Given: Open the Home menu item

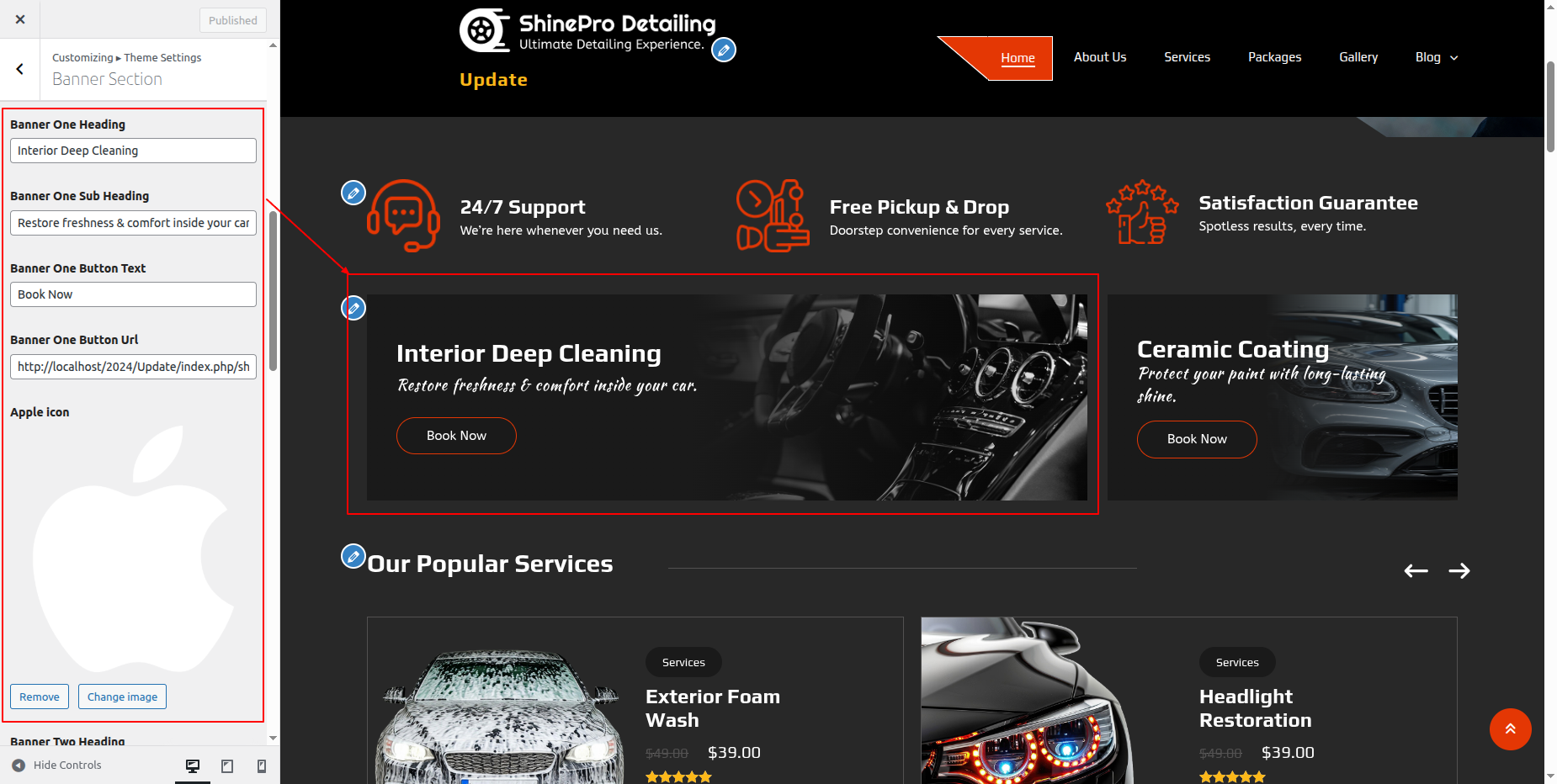Looking at the screenshot, I should pyautogui.click(x=1018, y=58).
